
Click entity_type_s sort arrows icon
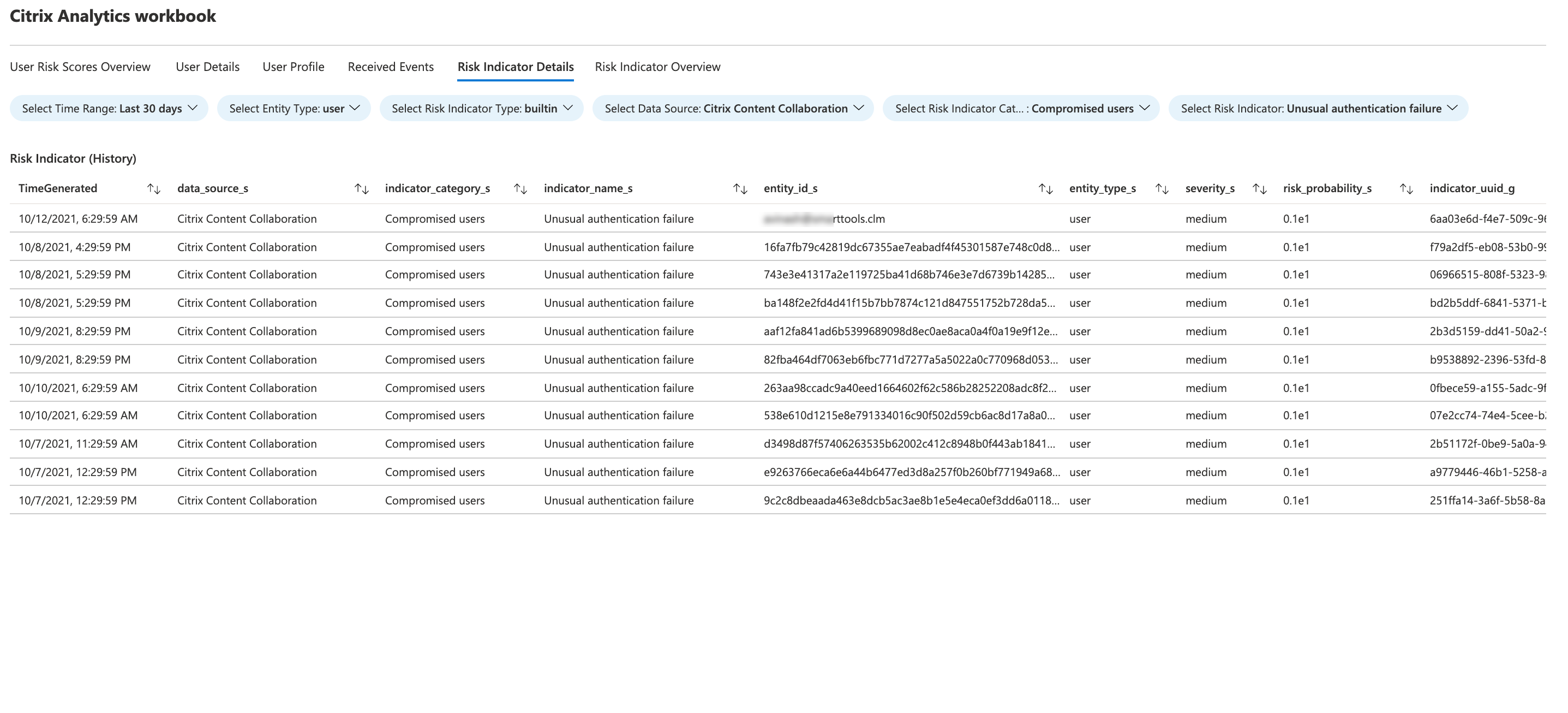tap(1162, 189)
